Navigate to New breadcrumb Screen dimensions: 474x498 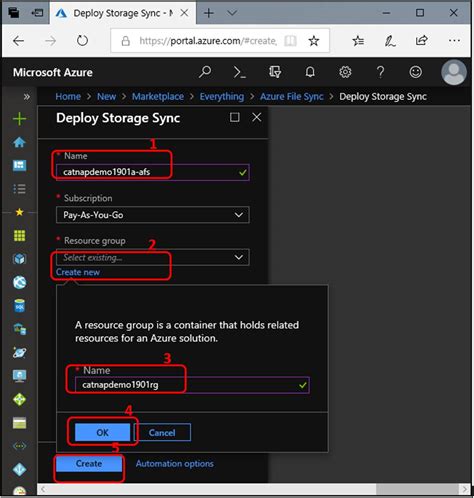pos(106,97)
